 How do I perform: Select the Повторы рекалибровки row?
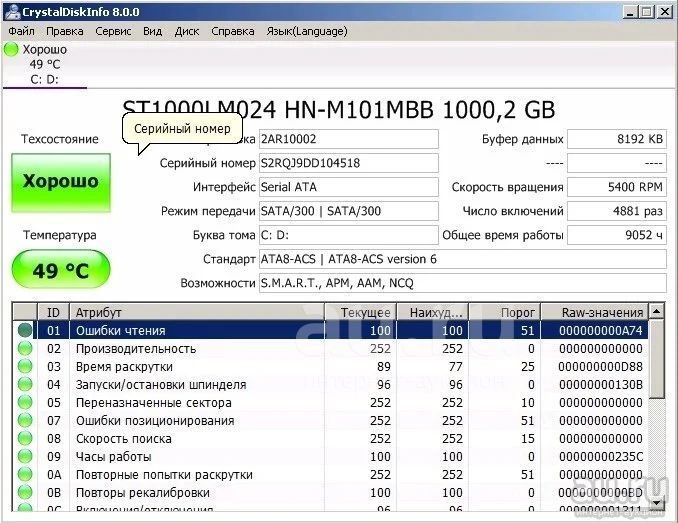pos(331,492)
